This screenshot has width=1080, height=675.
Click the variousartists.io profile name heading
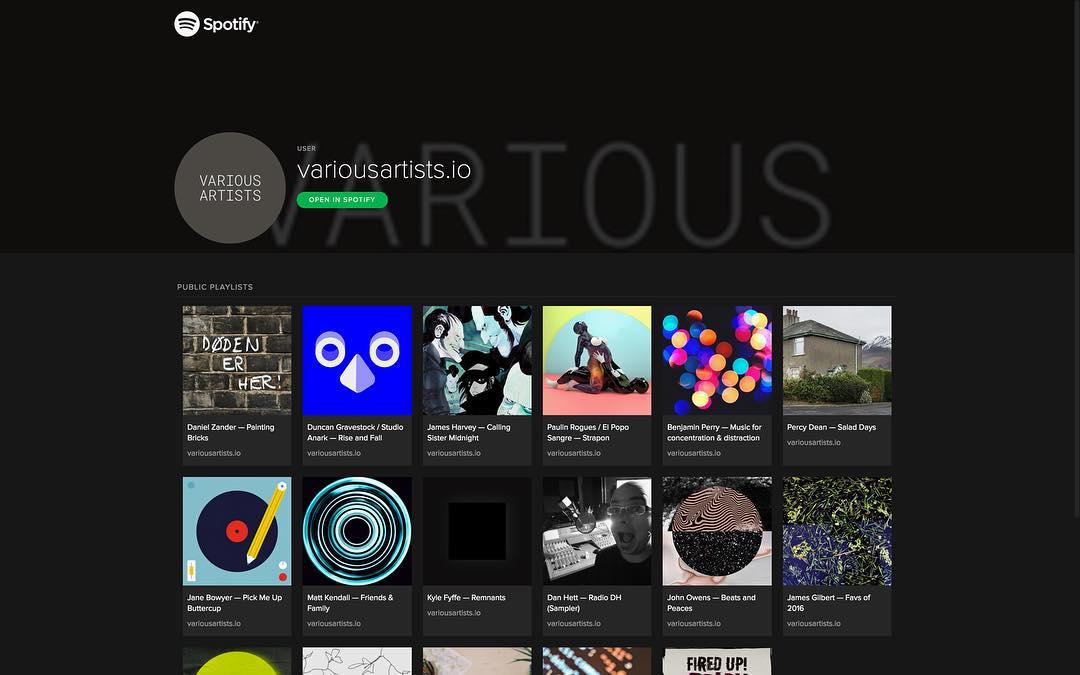pos(384,169)
